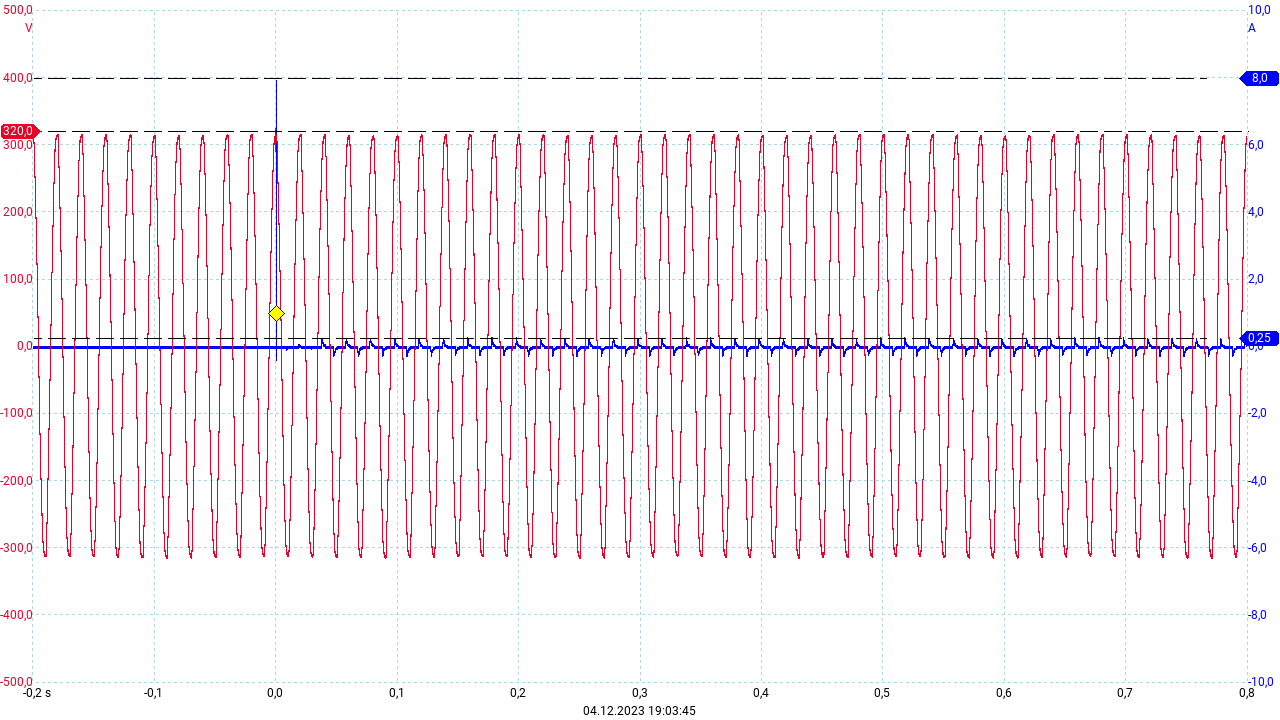The image size is (1280, 720).
Task: Click the -0,2 s time axis label
Action: coord(38,693)
